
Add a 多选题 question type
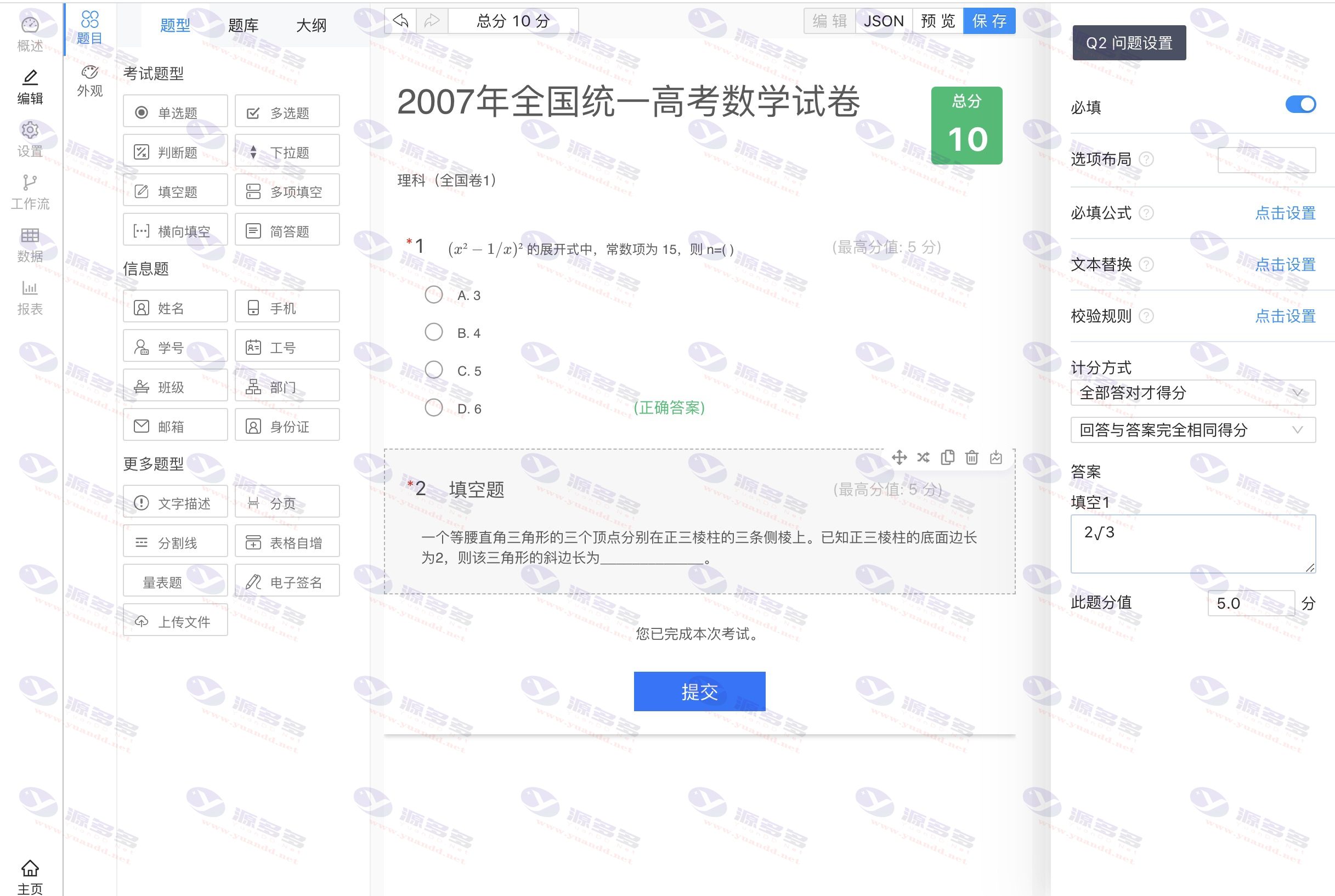(287, 111)
